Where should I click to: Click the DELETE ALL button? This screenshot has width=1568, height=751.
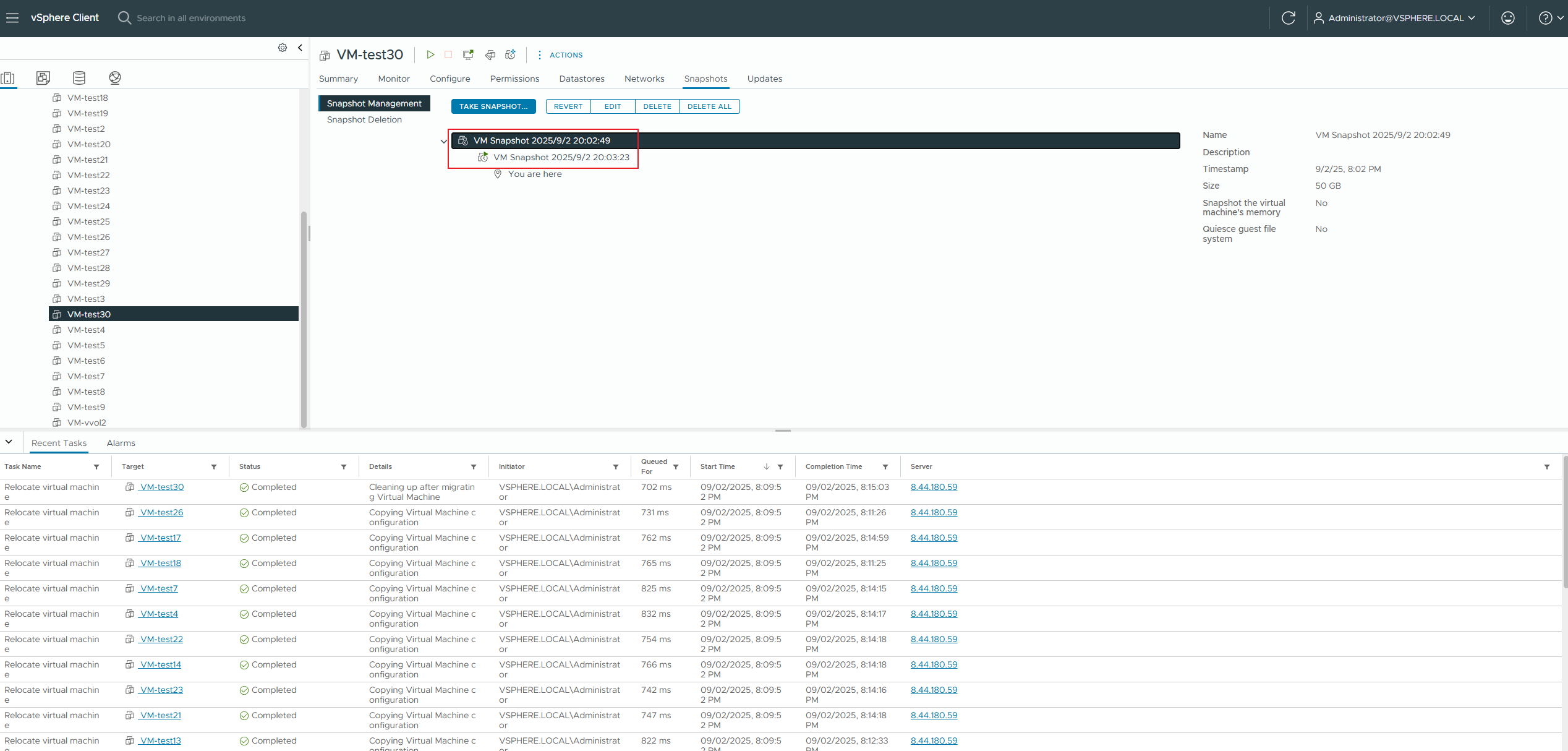pos(709,106)
